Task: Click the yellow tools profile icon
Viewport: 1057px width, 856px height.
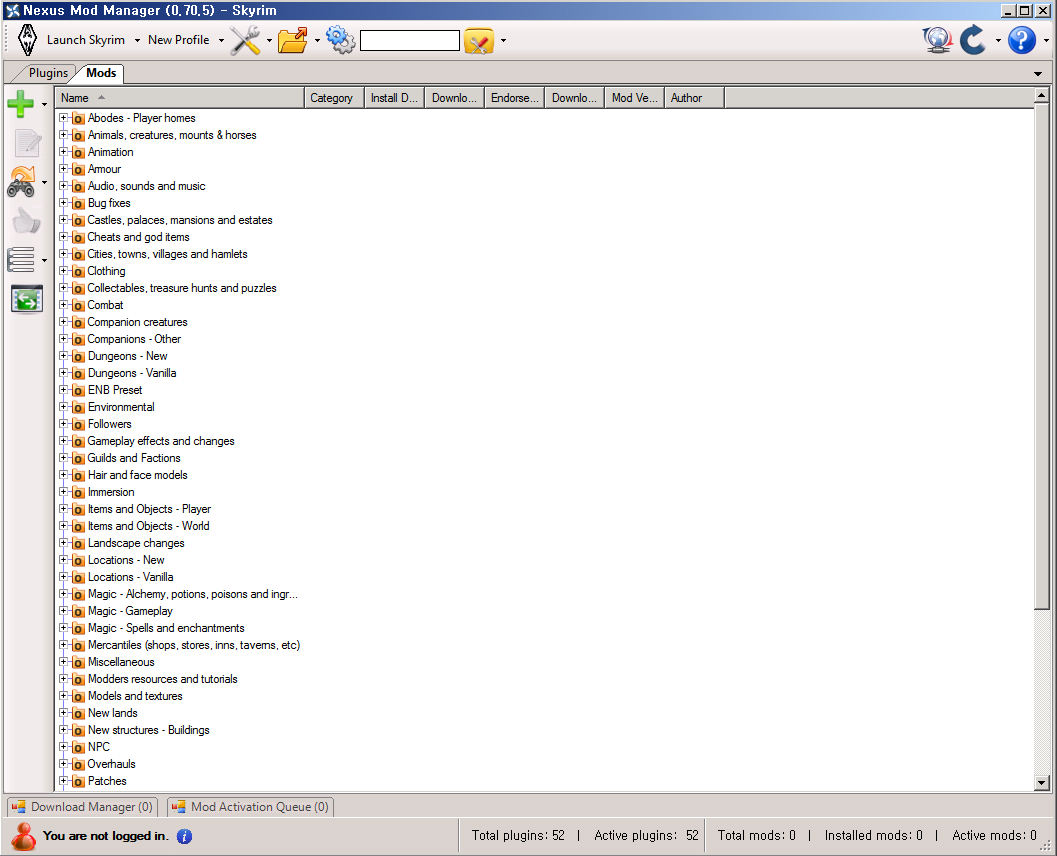Action: pyautogui.click(x=479, y=40)
